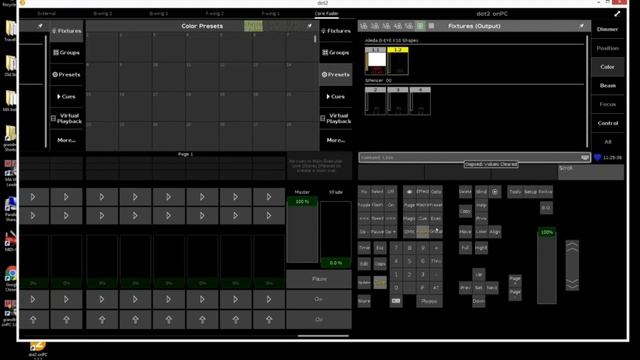Click the Page + key
The width and height of the screenshot is (640, 360).
(x=515, y=281)
